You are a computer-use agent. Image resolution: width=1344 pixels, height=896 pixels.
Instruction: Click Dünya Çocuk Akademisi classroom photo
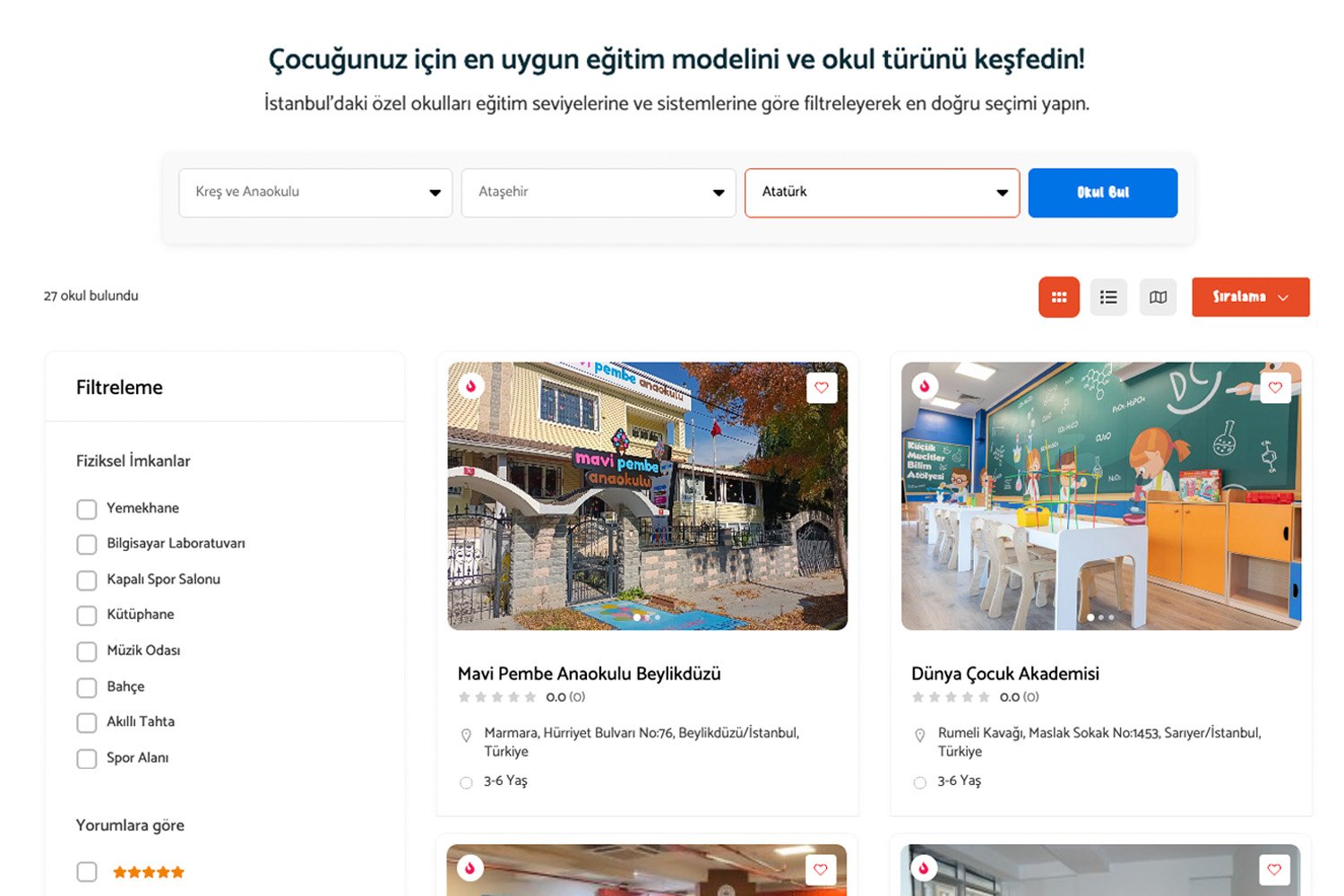(x=1101, y=495)
